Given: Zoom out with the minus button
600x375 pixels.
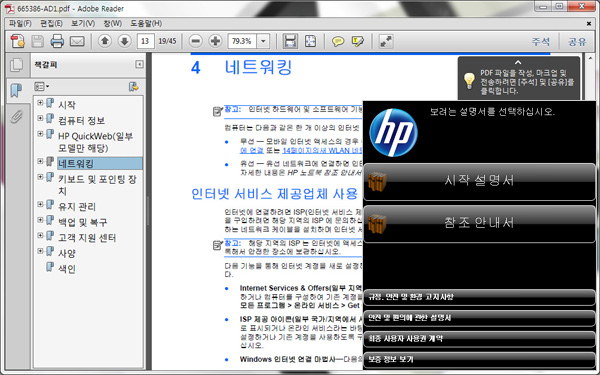Looking at the screenshot, I should click(x=196, y=41).
